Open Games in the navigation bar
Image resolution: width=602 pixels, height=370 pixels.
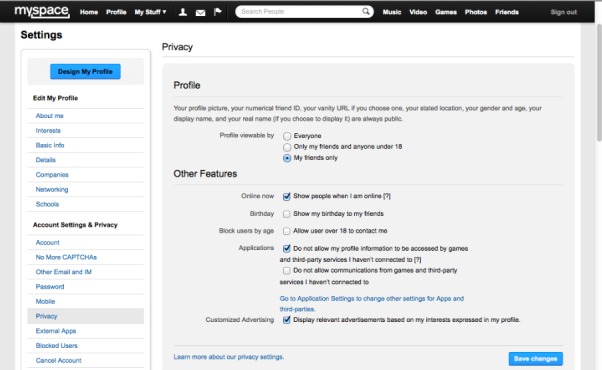tap(446, 12)
